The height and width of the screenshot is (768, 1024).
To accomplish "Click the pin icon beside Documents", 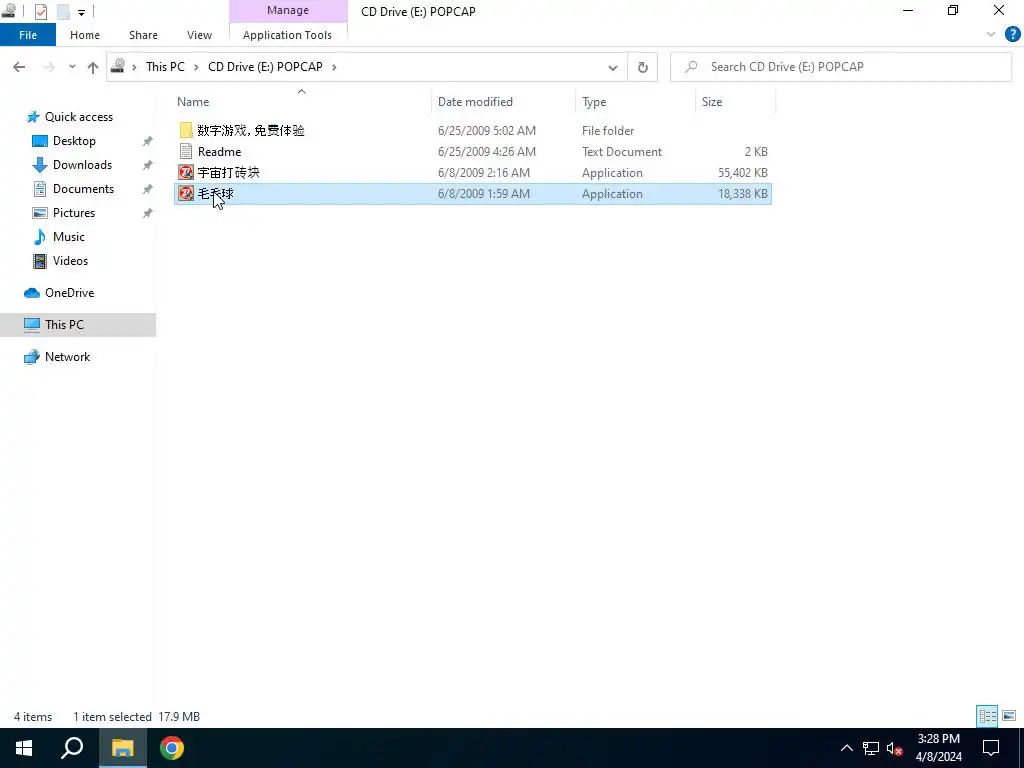I will [148, 189].
